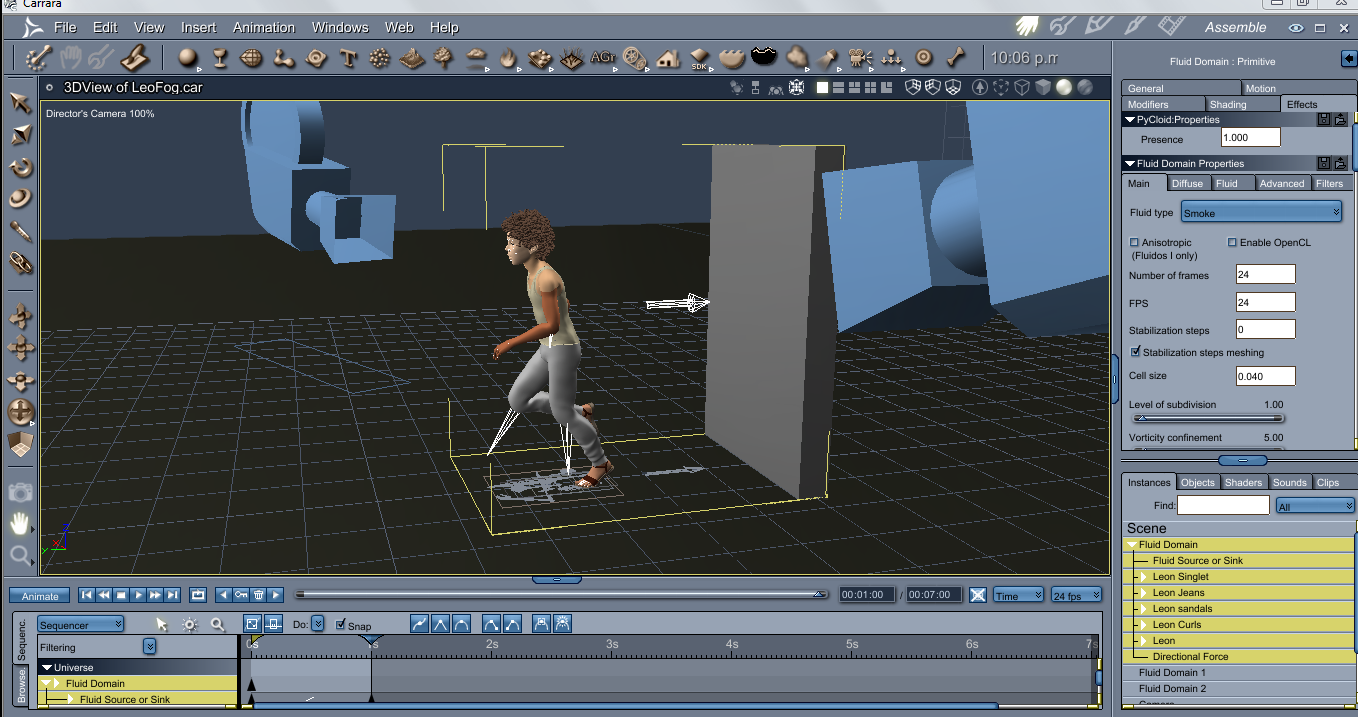
Task: Open the Sequencer dropdown
Action: (x=81, y=624)
